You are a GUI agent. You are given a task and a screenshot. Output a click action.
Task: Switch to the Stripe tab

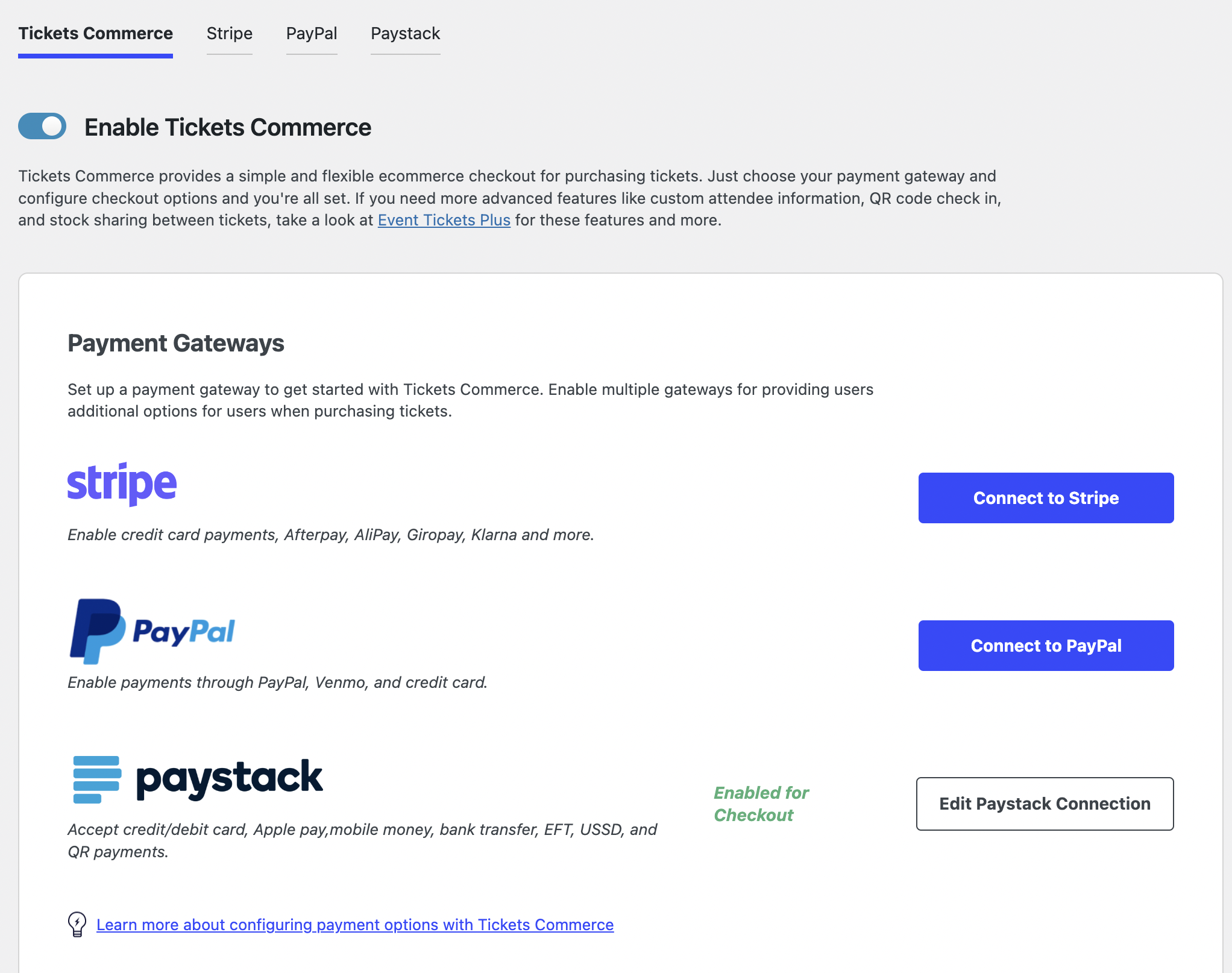229,34
